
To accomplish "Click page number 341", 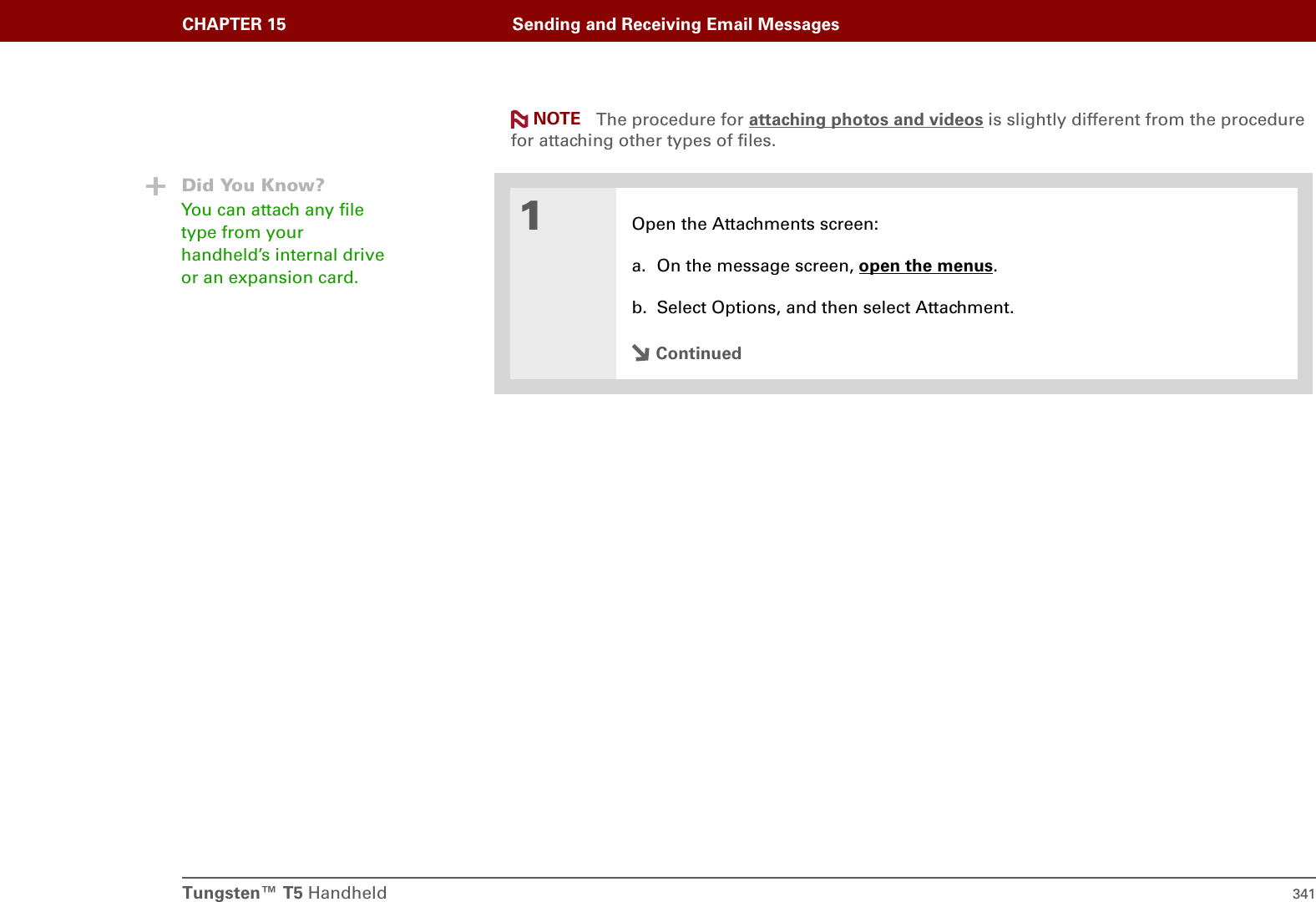I will tap(1303, 894).
